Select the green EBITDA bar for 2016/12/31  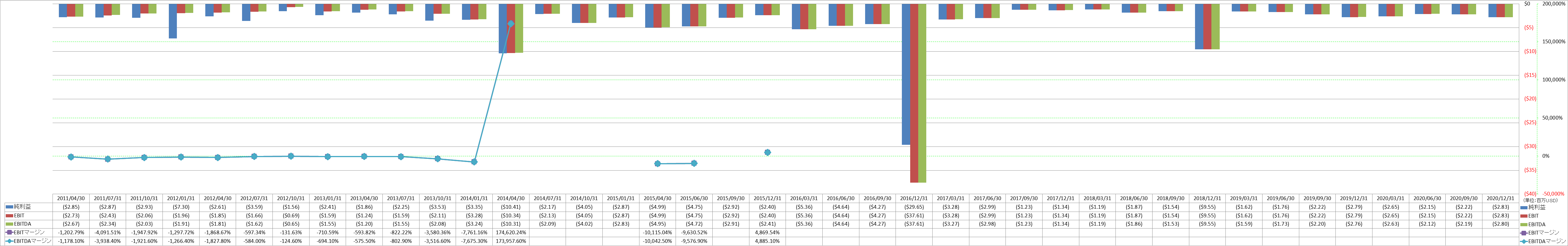coord(922,93)
